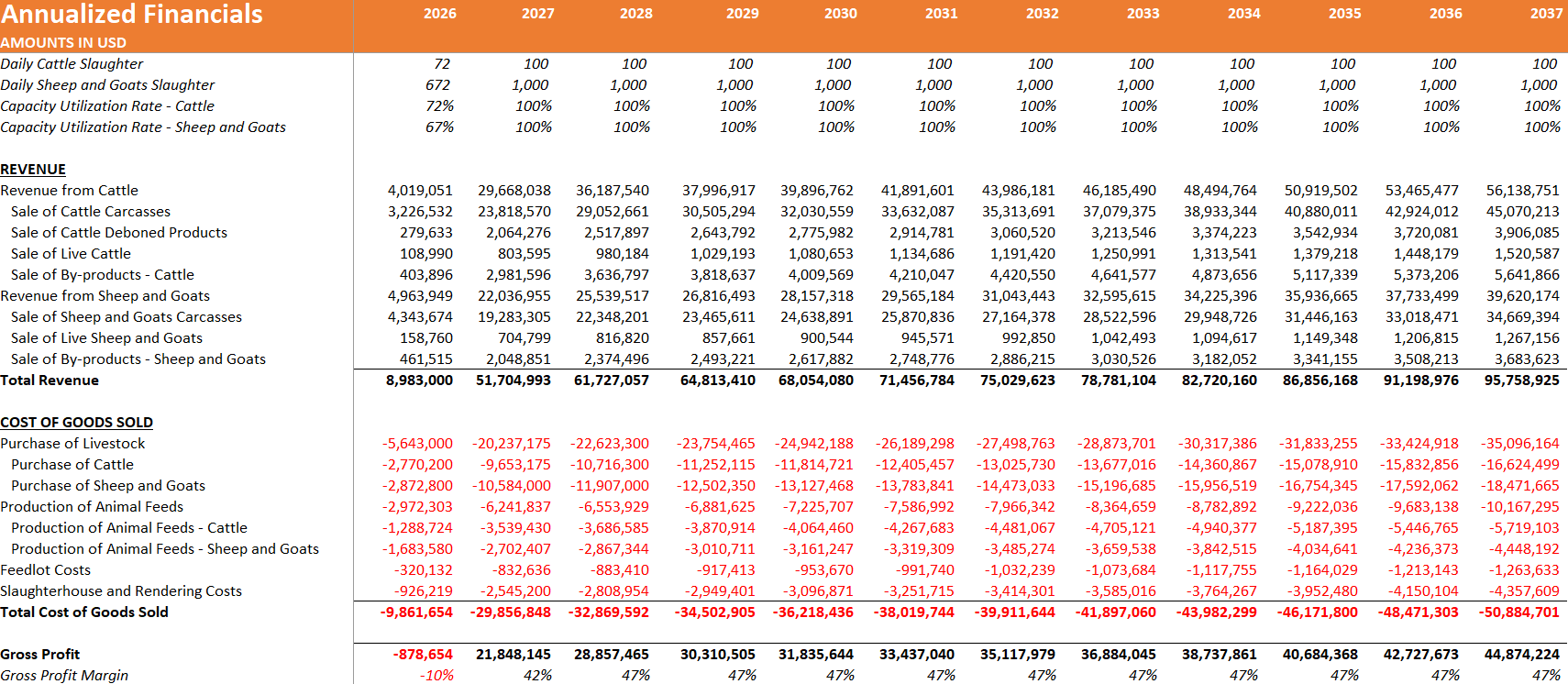Select Gross Profit 2037 value 44,874,224

click(x=1522, y=654)
